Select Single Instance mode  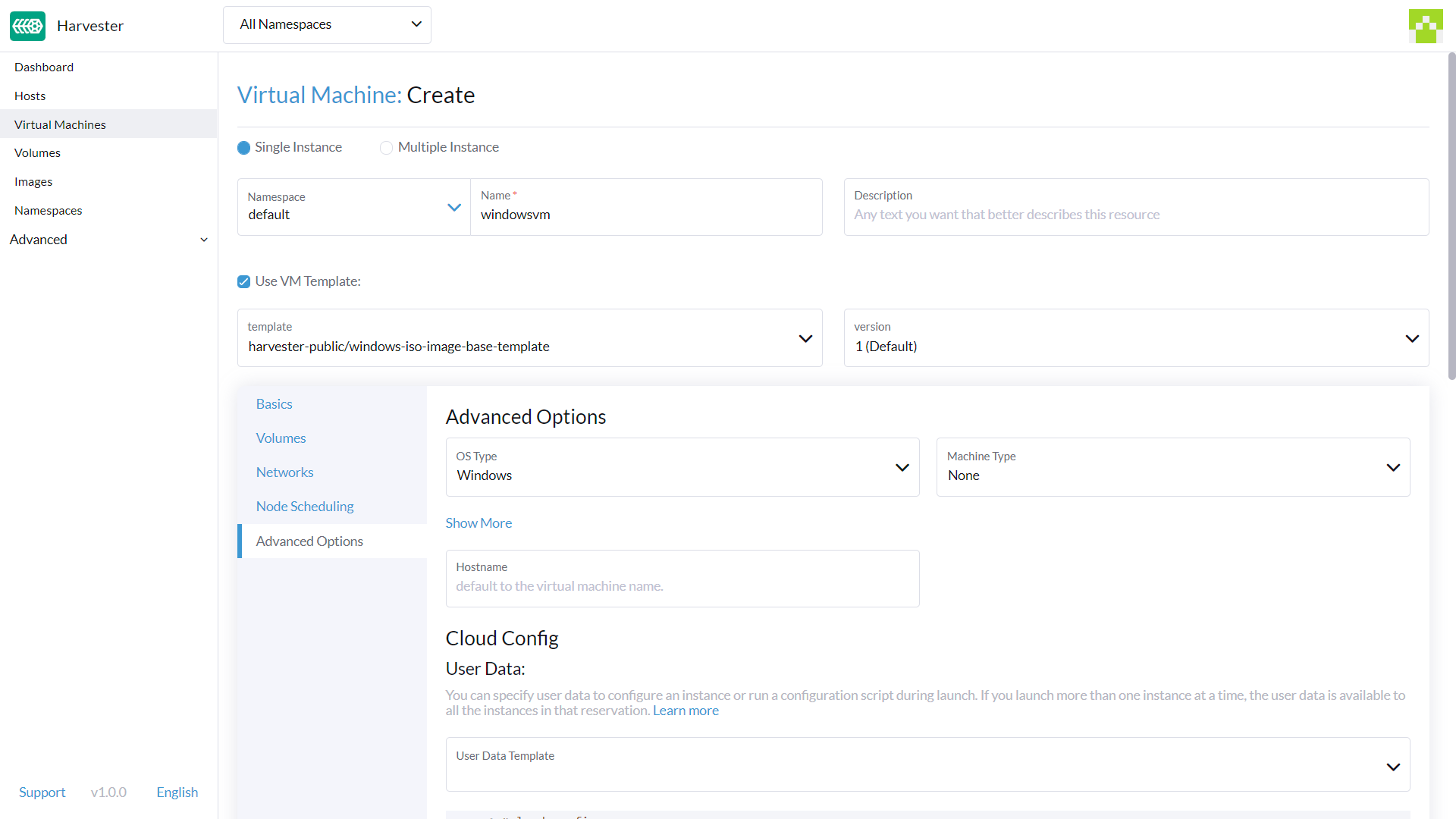tap(243, 147)
